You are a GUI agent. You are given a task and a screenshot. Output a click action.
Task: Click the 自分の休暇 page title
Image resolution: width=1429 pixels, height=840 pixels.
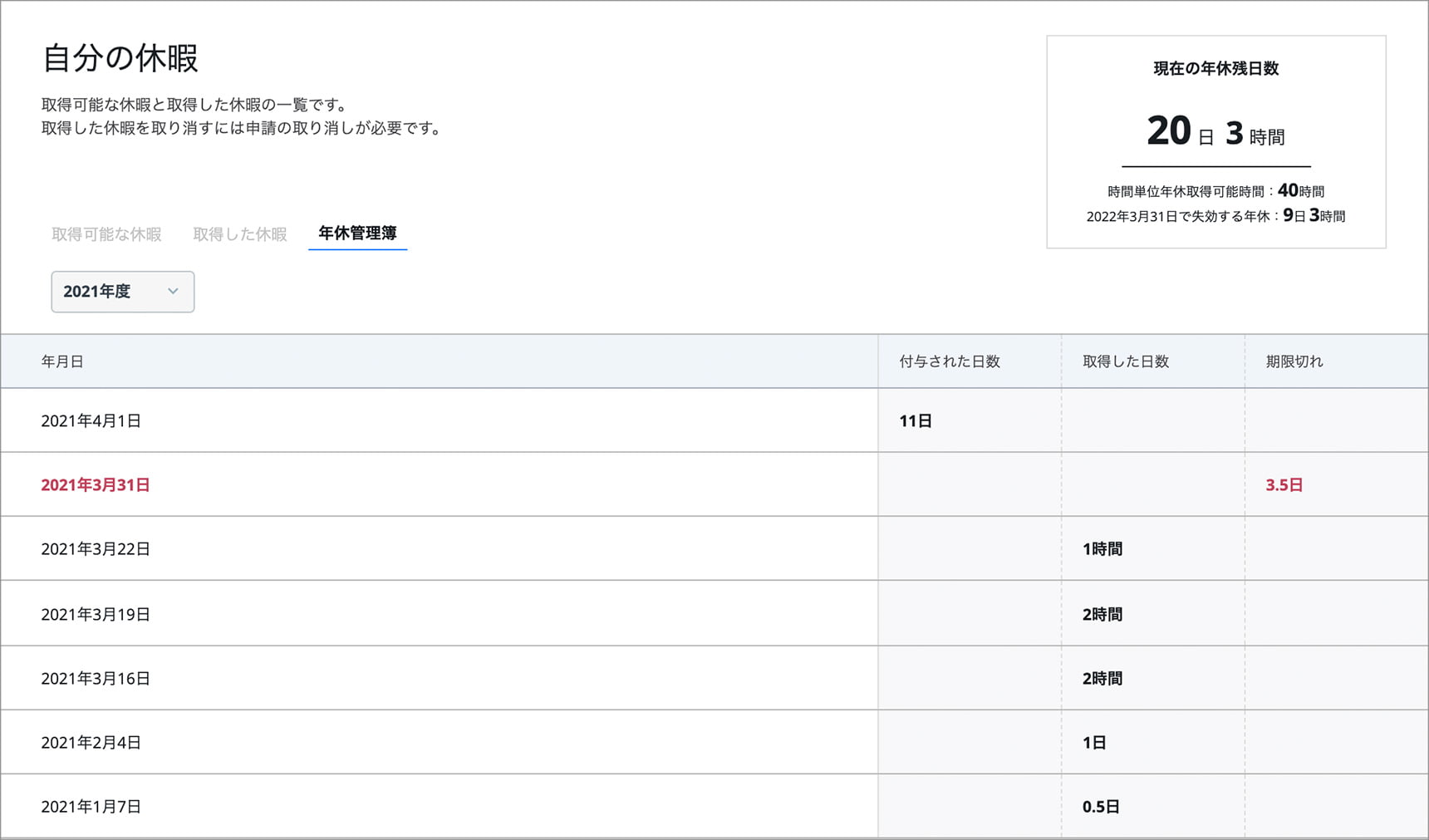(x=120, y=58)
